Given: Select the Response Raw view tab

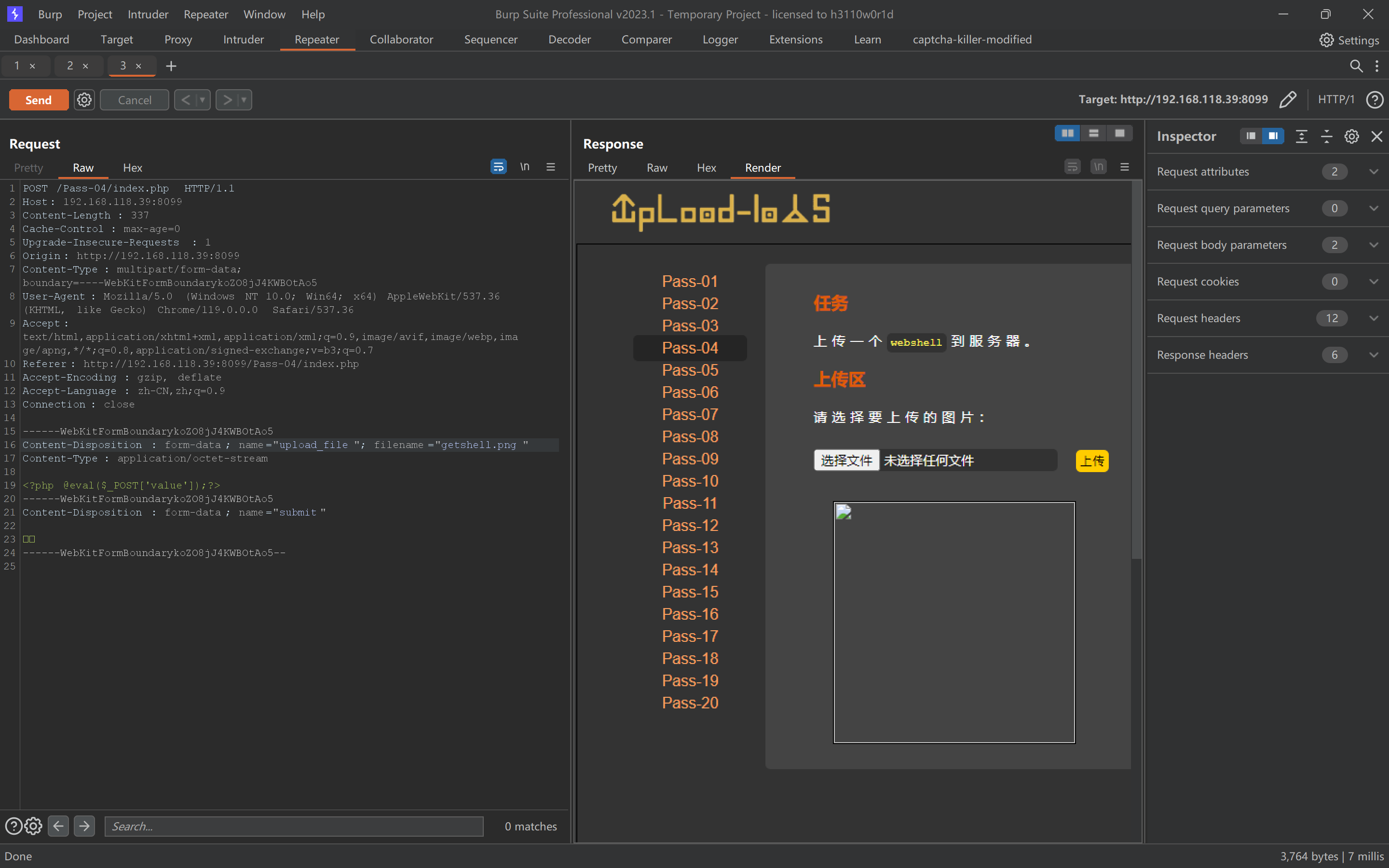Looking at the screenshot, I should 656,168.
